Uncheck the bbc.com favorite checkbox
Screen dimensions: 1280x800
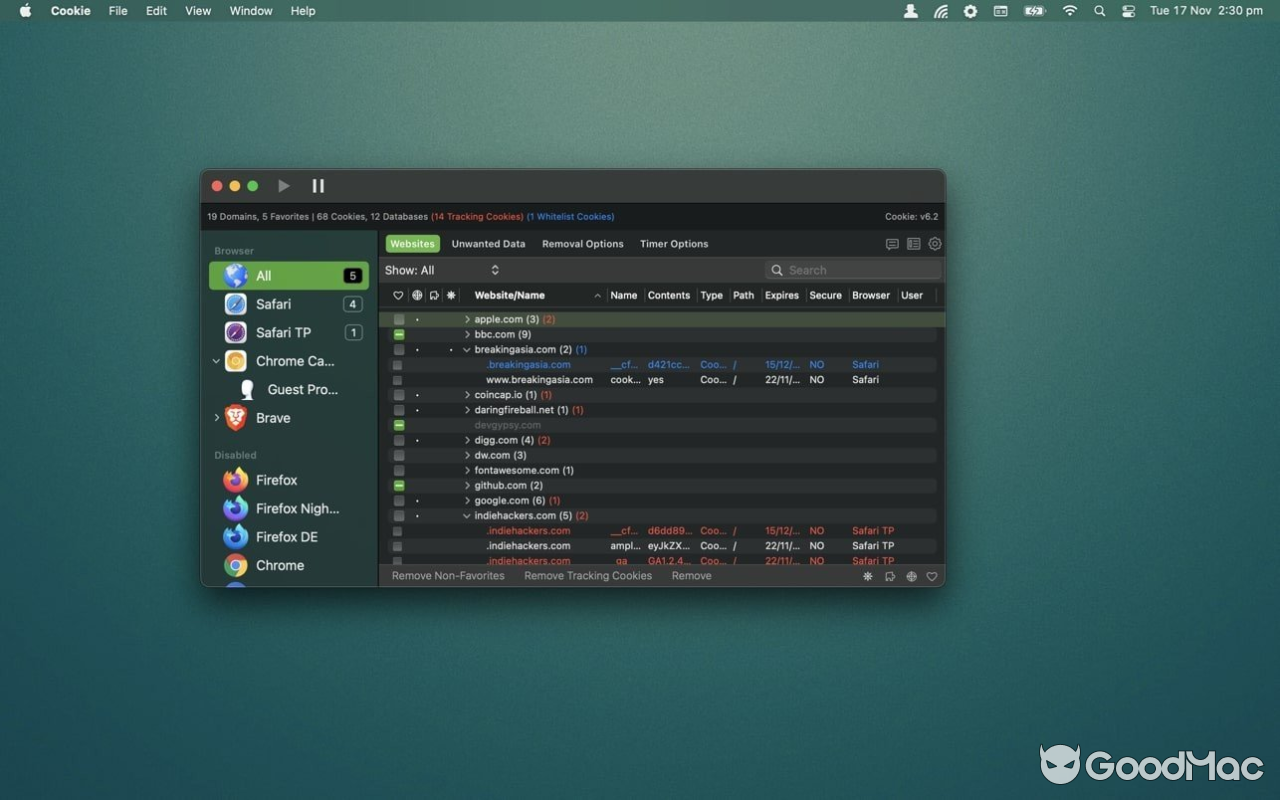(399, 335)
